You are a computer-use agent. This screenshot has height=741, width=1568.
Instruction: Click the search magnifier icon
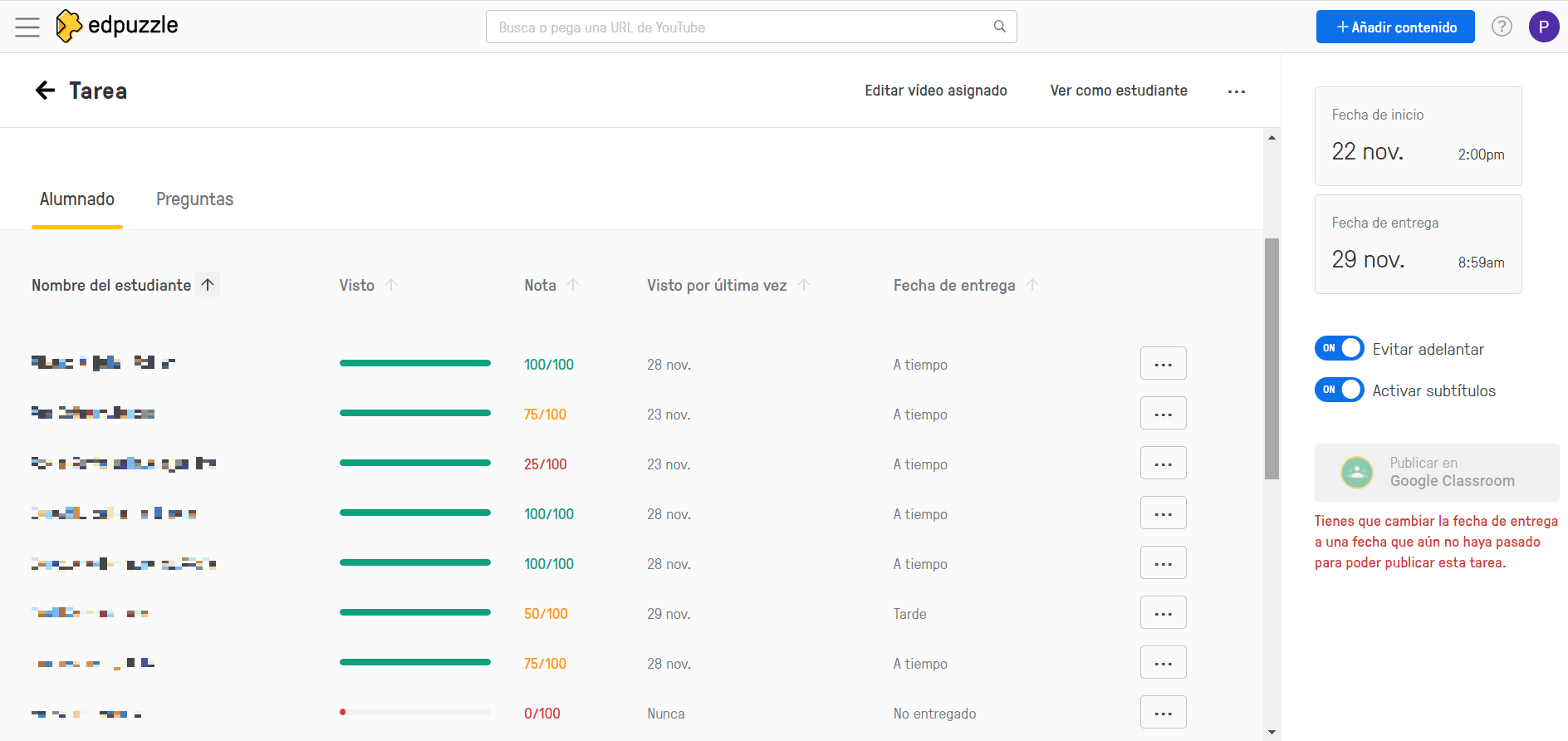pyautogui.click(x=1000, y=27)
